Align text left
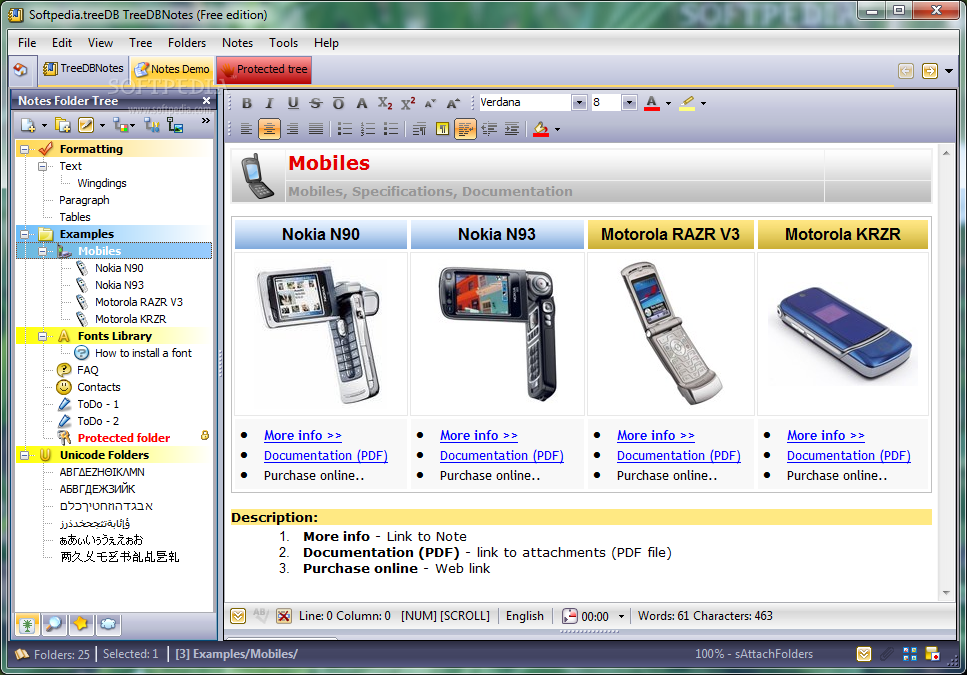The height and width of the screenshot is (675, 967). (246, 129)
